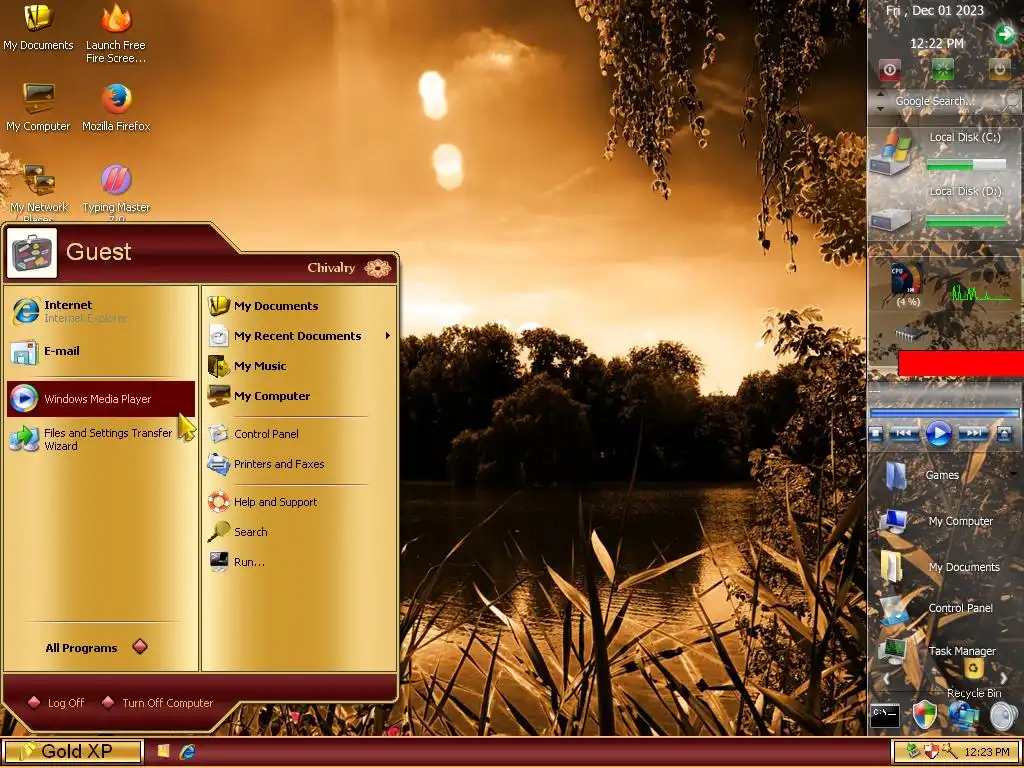
Task: Launch Mozilla Firefox from desktop
Action: [x=116, y=108]
